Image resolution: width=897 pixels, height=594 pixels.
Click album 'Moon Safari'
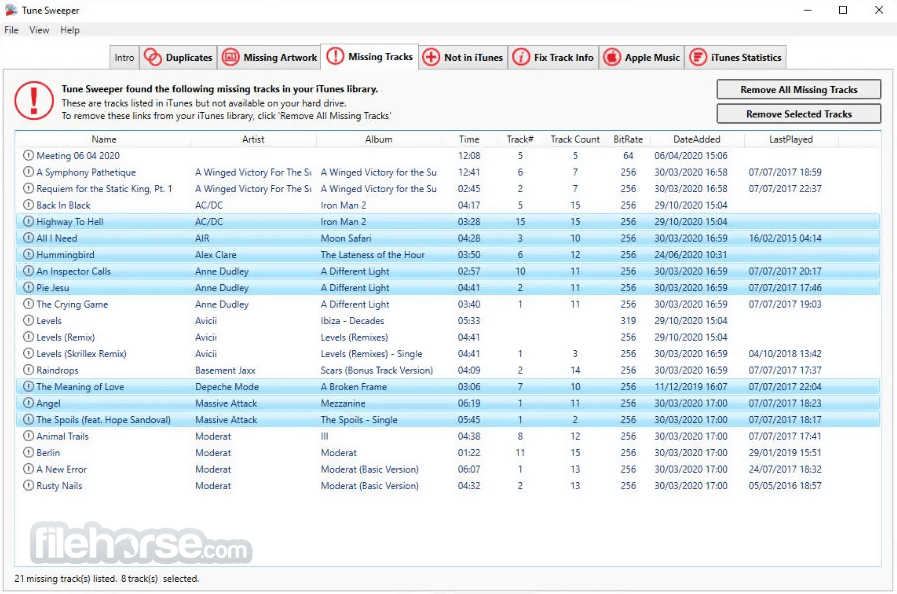pos(346,238)
